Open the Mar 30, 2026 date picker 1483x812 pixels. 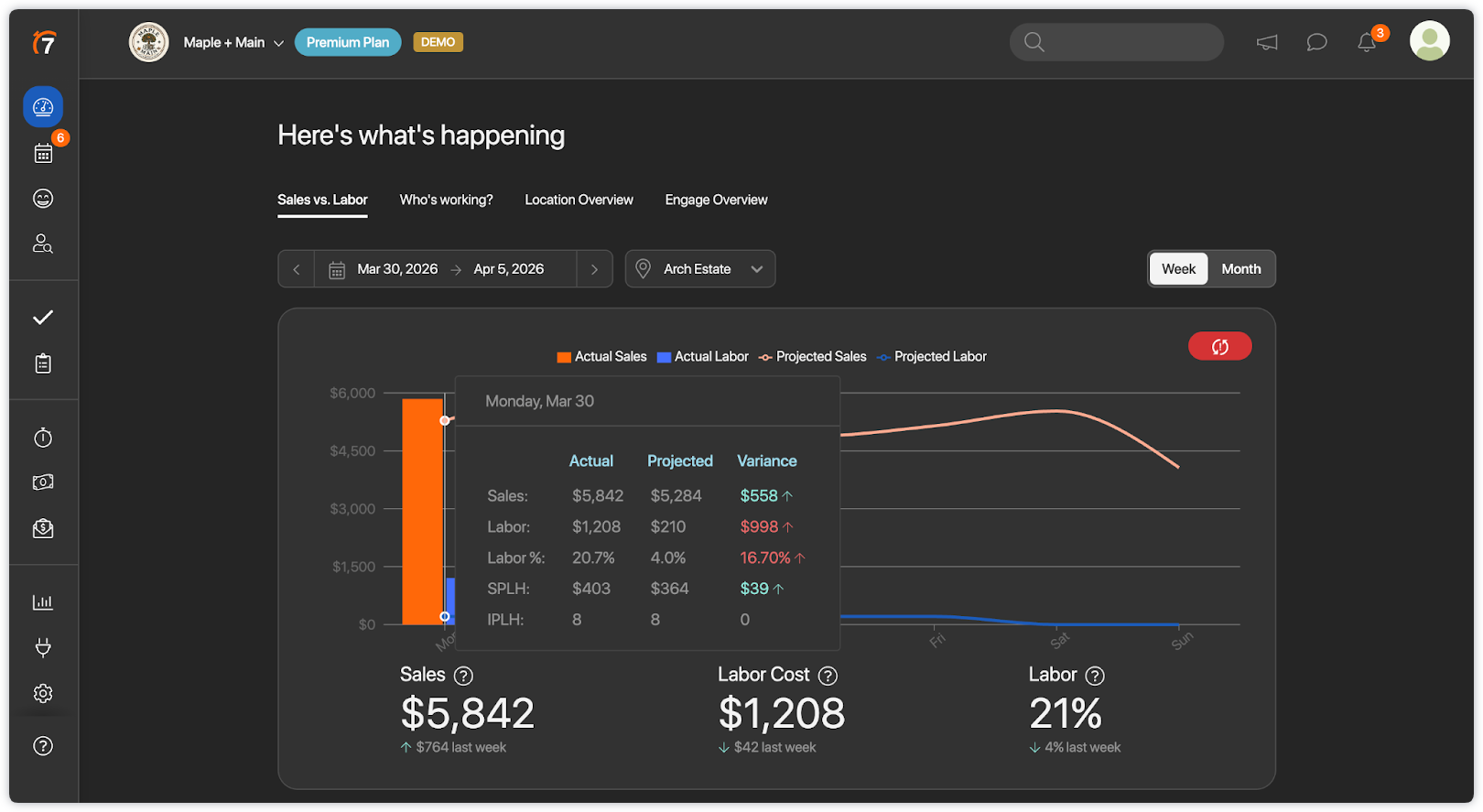(x=396, y=269)
